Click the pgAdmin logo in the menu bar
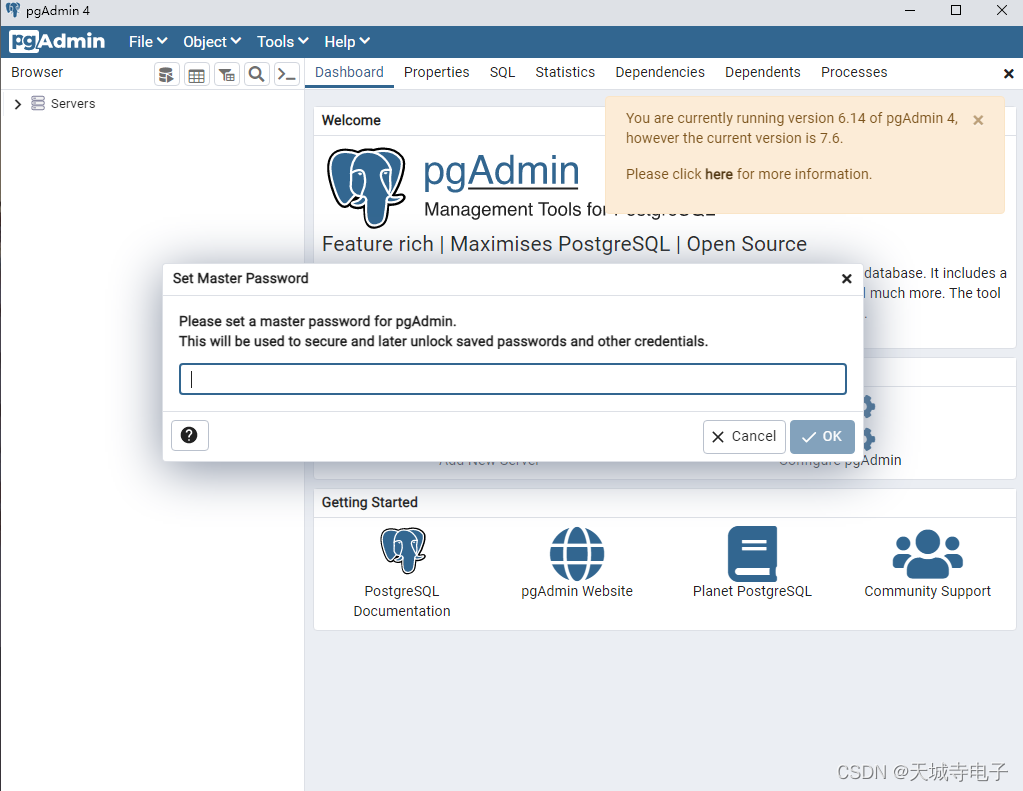 point(57,41)
